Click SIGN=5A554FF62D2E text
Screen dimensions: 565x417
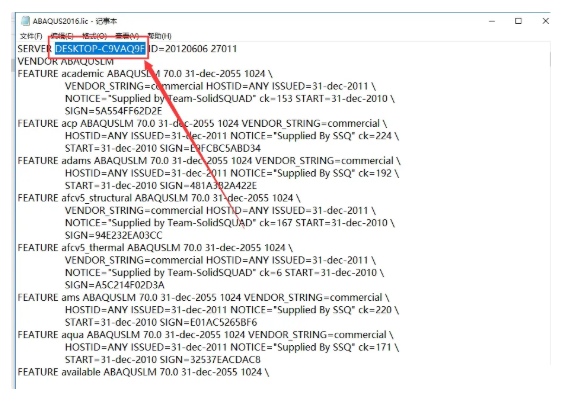pos(114,111)
